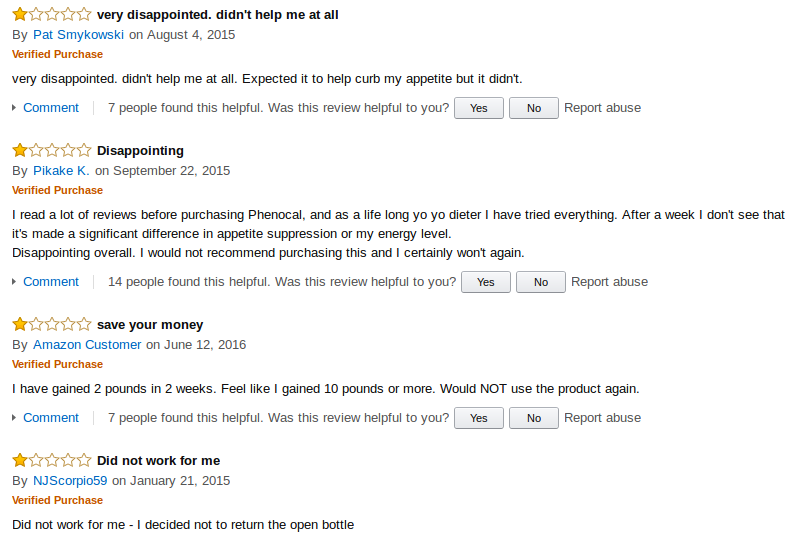Vote Yes on Pikake K.'s review

486,282
